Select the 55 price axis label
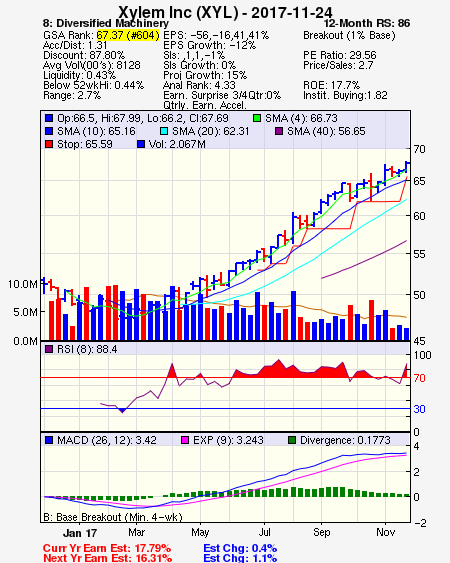 point(419,254)
